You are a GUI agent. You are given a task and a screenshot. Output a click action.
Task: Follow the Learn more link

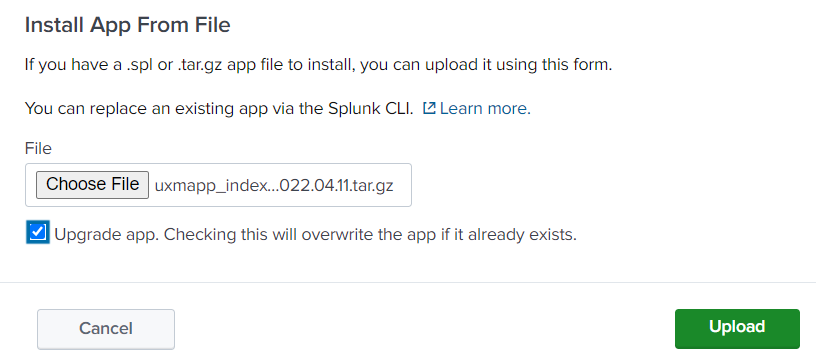485,109
